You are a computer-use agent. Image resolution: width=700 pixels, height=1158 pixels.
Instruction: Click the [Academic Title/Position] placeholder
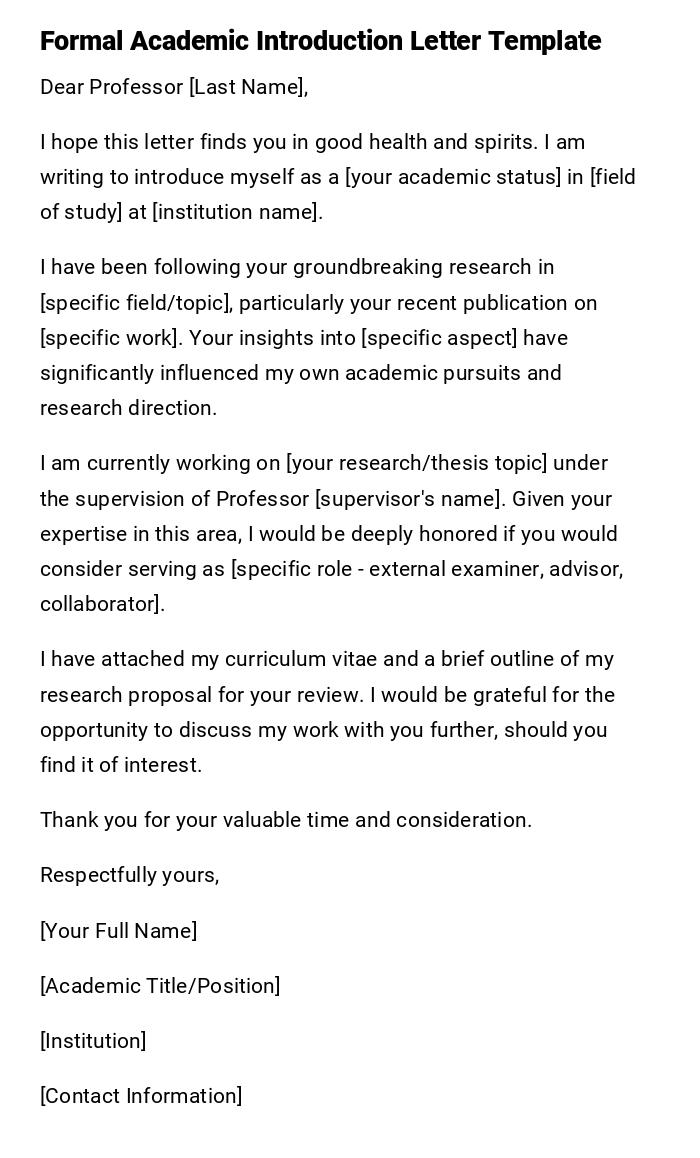(x=160, y=986)
